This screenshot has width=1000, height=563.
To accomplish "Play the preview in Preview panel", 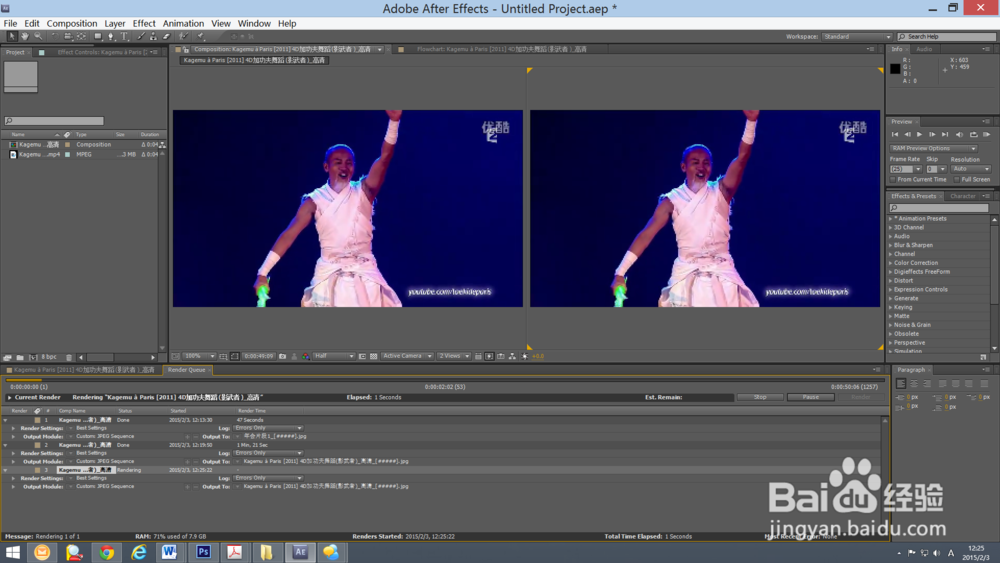I will (x=920, y=135).
